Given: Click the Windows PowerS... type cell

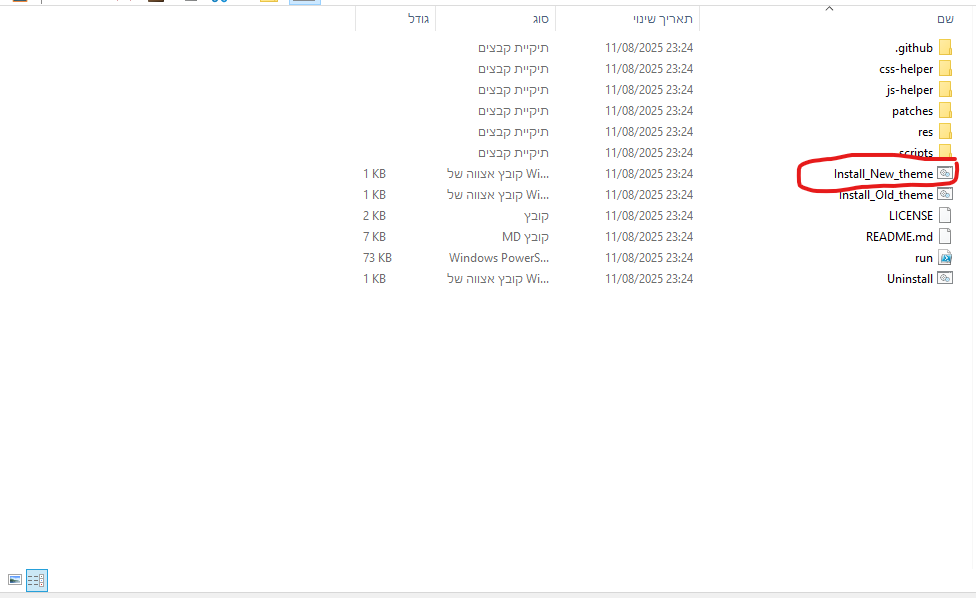Looking at the screenshot, I should pyautogui.click(x=499, y=258).
